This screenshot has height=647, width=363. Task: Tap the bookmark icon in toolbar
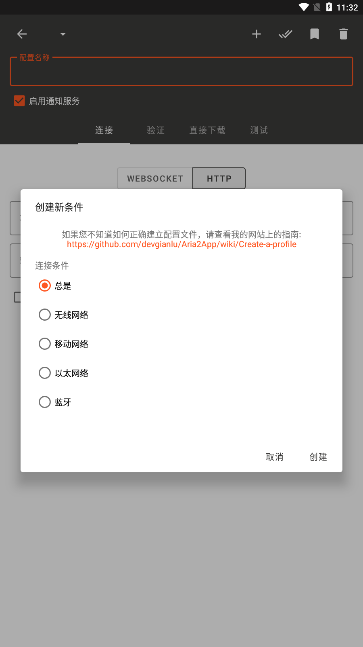(314, 34)
